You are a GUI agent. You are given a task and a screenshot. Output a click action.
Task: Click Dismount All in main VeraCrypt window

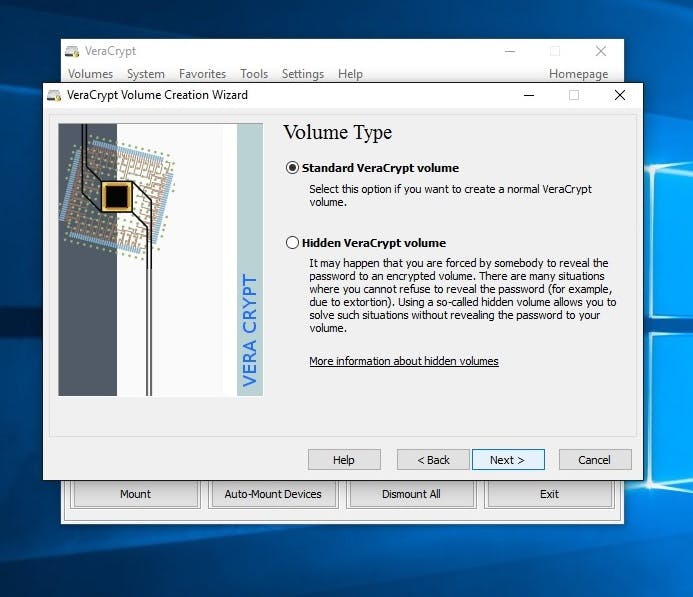tap(411, 494)
